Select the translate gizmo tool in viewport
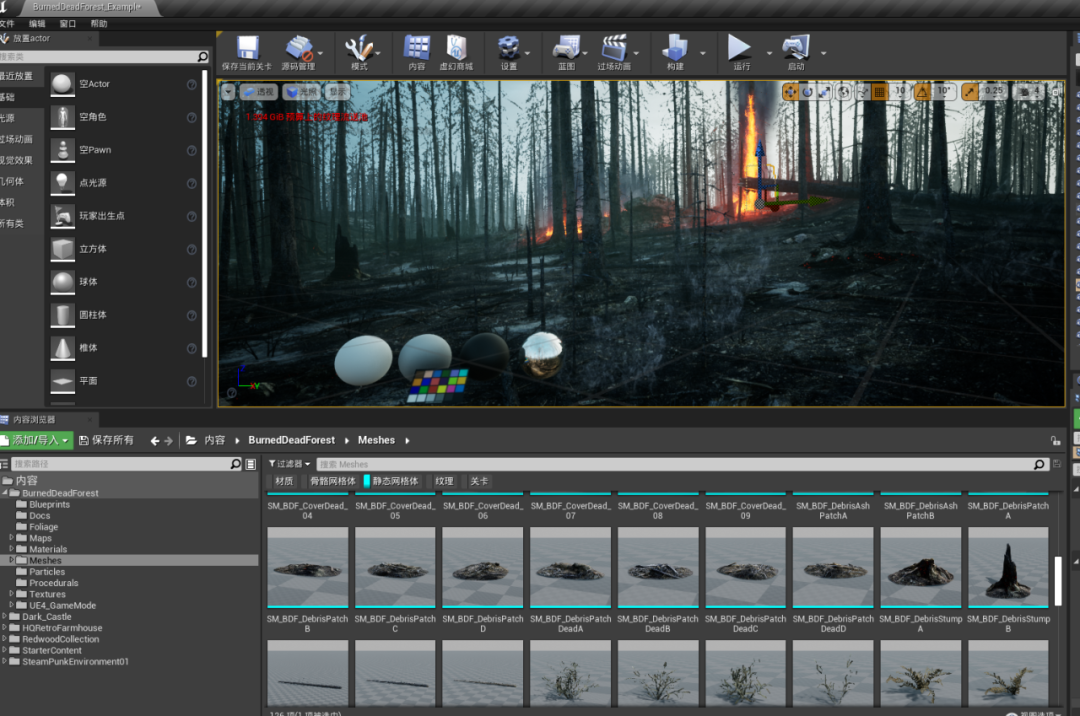Screen dimensions: 1080x716 [790, 92]
